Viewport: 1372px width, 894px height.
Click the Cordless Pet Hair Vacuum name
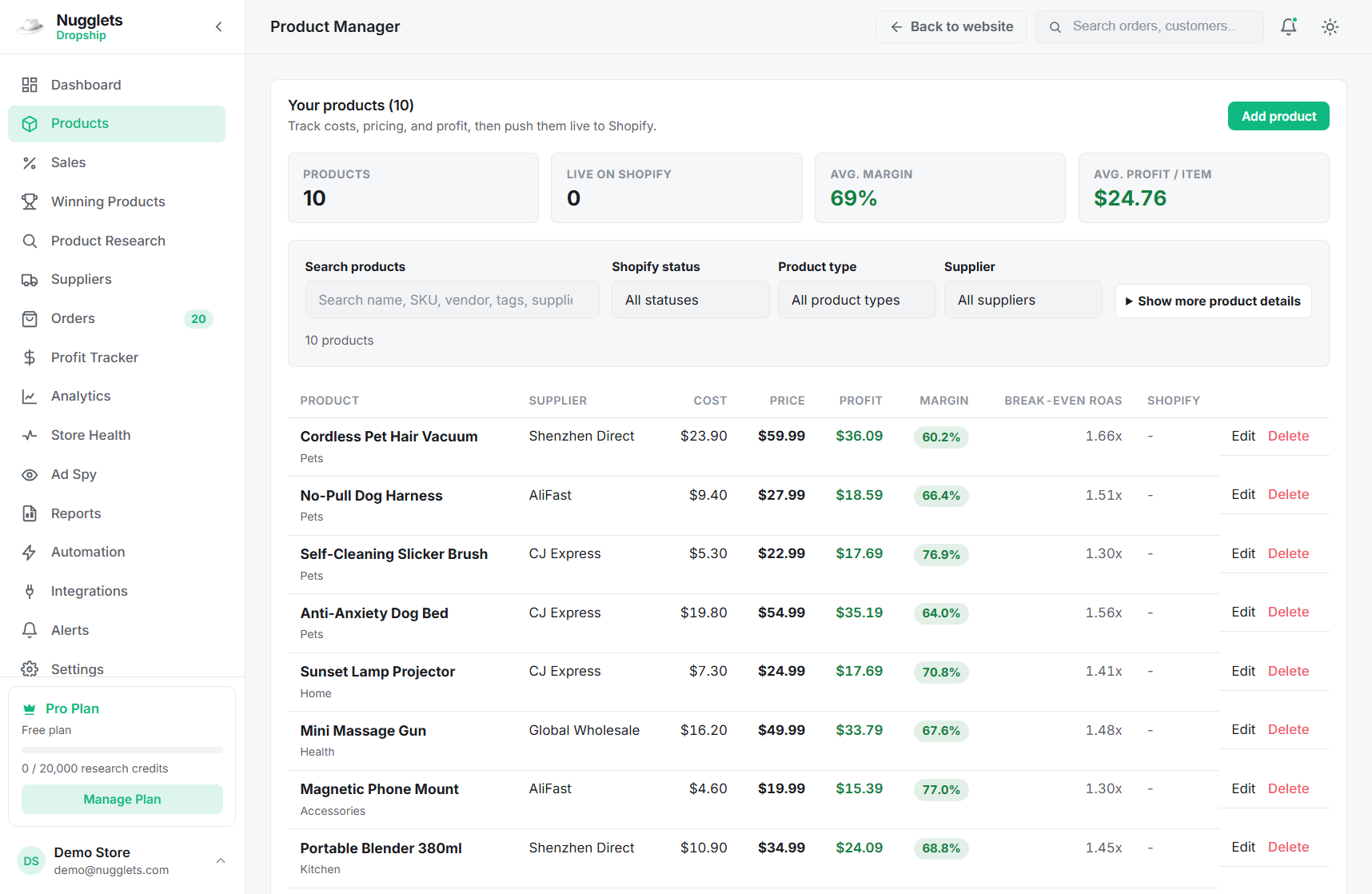(389, 437)
